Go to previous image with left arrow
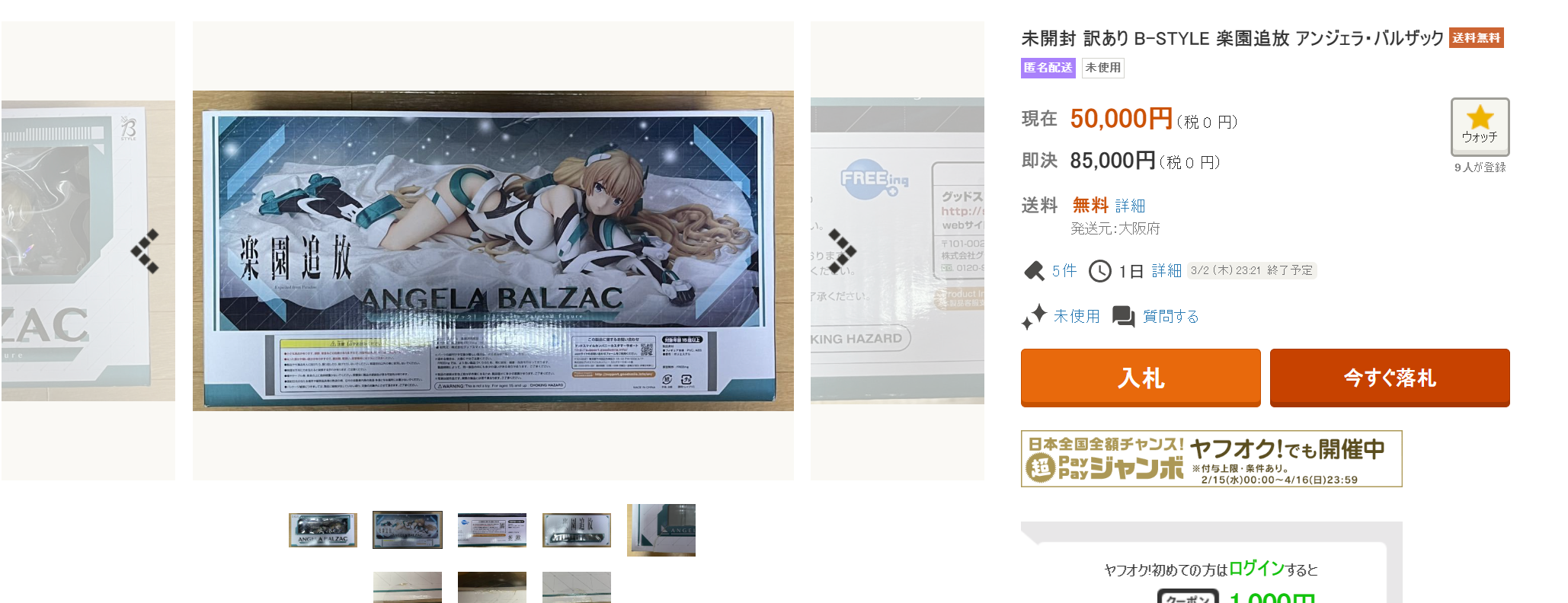This screenshot has height=603, width=1568. (x=145, y=251)
